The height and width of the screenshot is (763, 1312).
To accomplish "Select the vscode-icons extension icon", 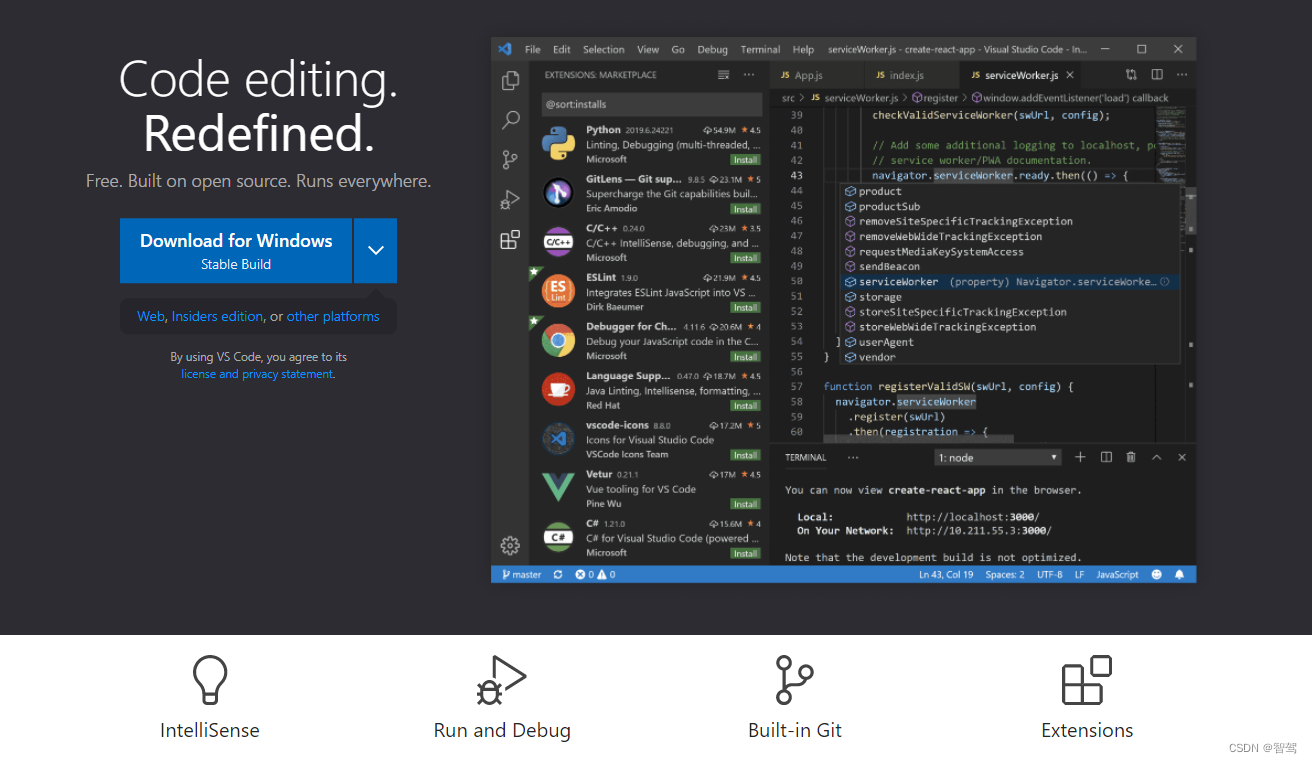I will pyautogui.click(x=558, y=439).
